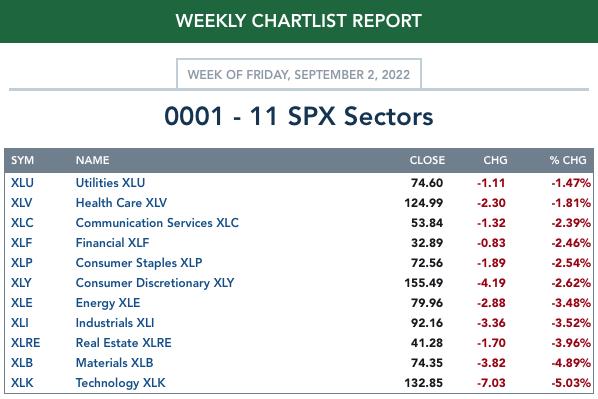
Task: Click the XLV symbol link
Action: (21, 203)
